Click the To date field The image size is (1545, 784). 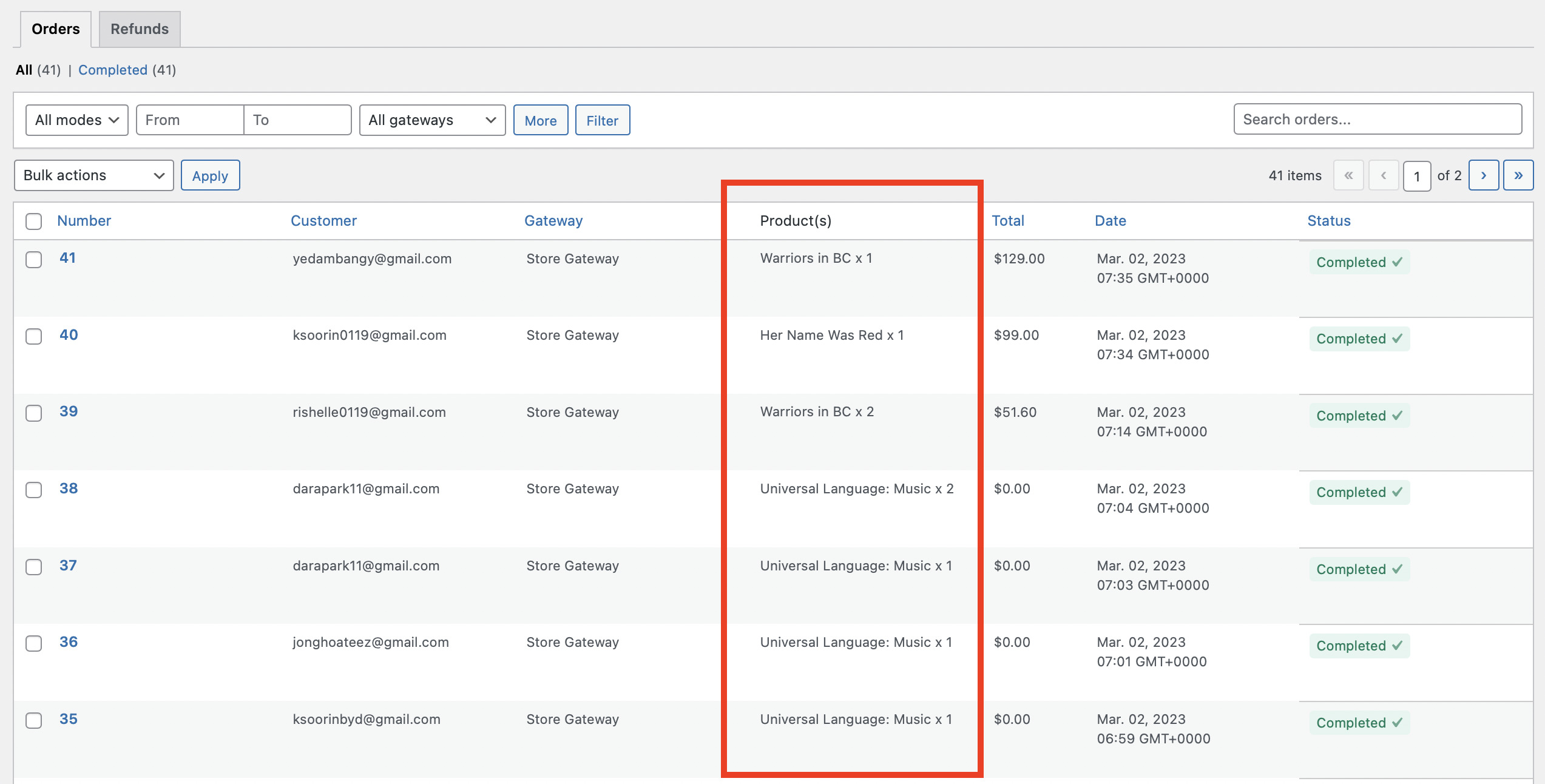[297, 120]
